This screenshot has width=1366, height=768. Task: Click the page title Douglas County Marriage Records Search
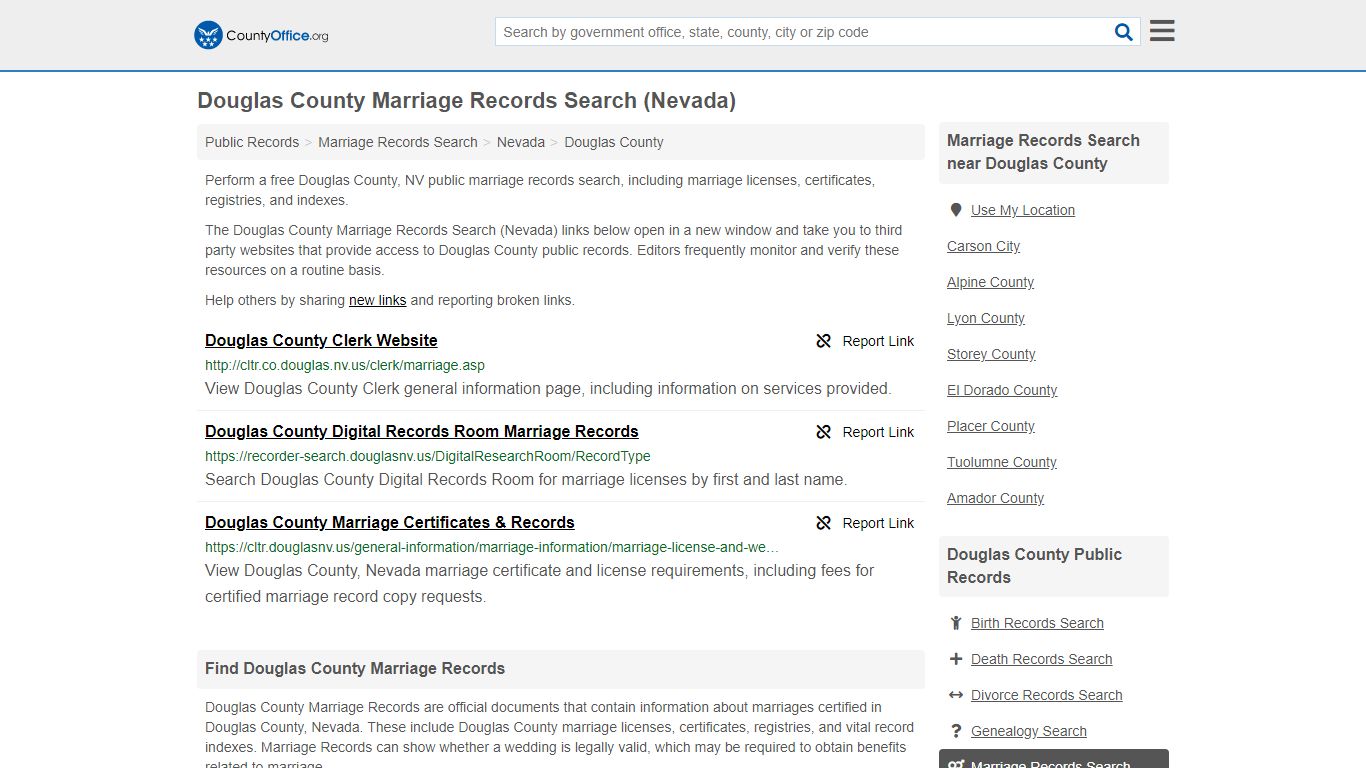tap(467, 100)
